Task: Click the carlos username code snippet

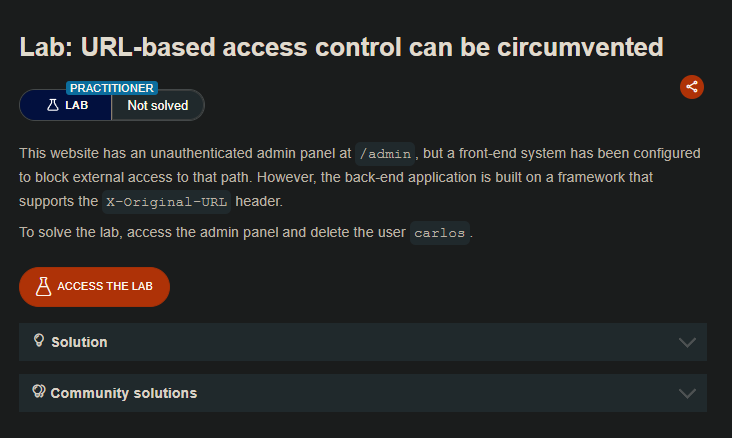Action: coord(440,233)
